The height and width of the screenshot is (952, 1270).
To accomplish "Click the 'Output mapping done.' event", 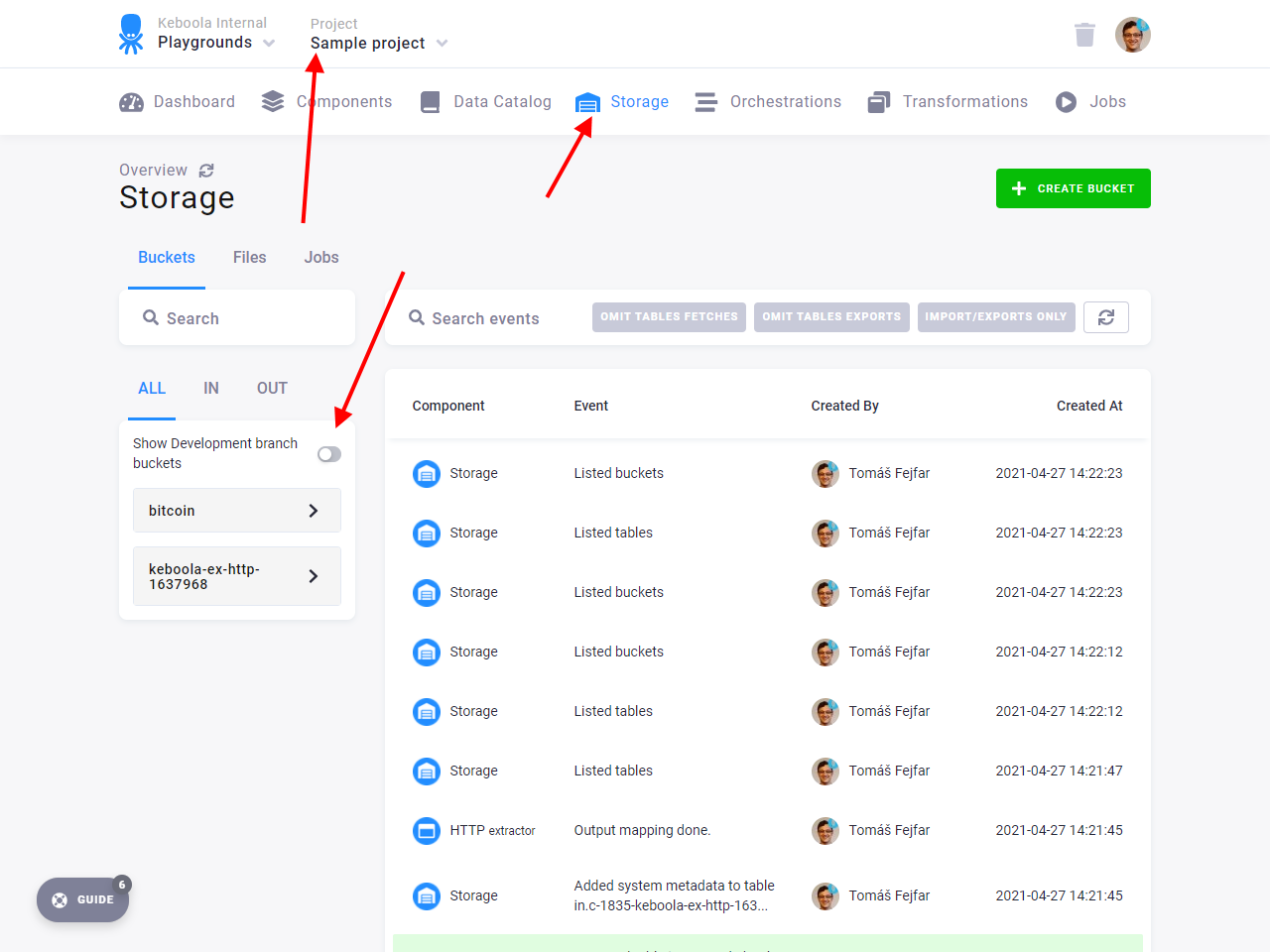I will (643, 831).
